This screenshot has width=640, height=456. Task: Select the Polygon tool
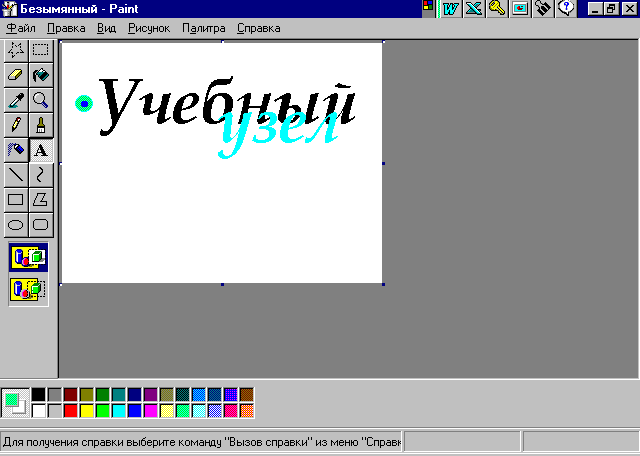[x=41, y=200]
